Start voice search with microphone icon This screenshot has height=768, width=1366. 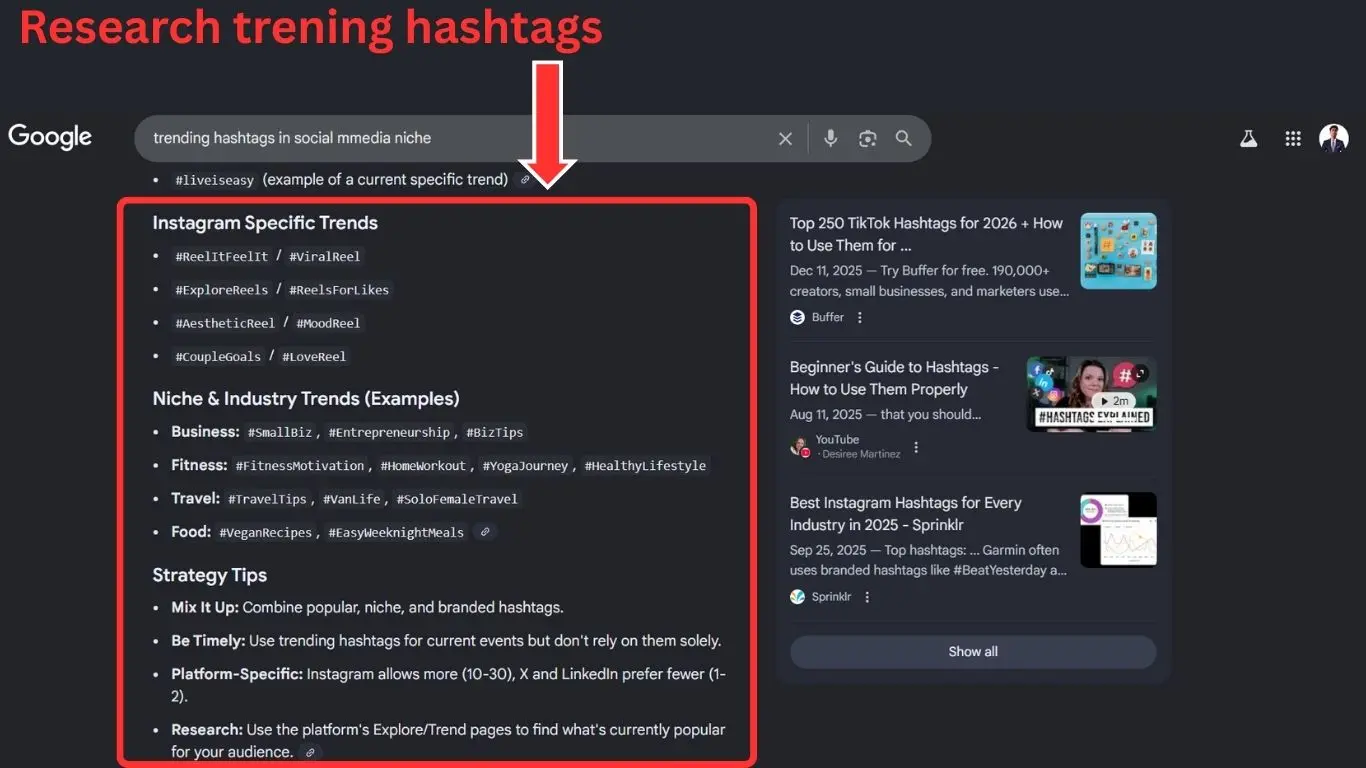pyautogui.click(x=830, y=139)
